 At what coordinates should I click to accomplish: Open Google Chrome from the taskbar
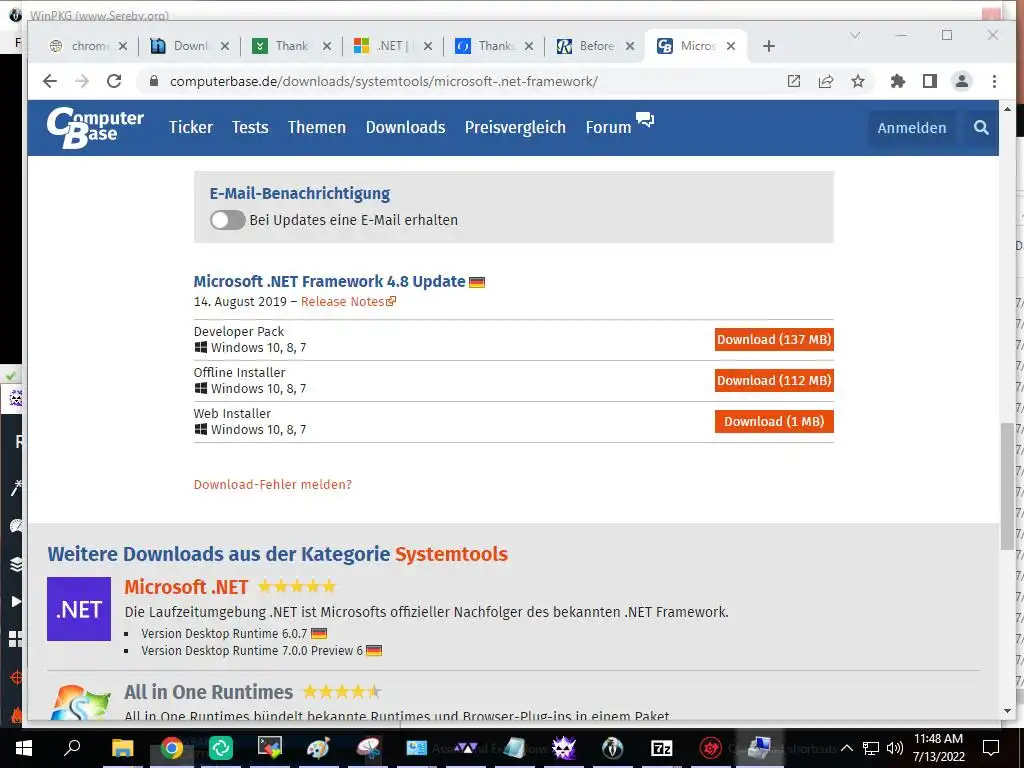172,748
